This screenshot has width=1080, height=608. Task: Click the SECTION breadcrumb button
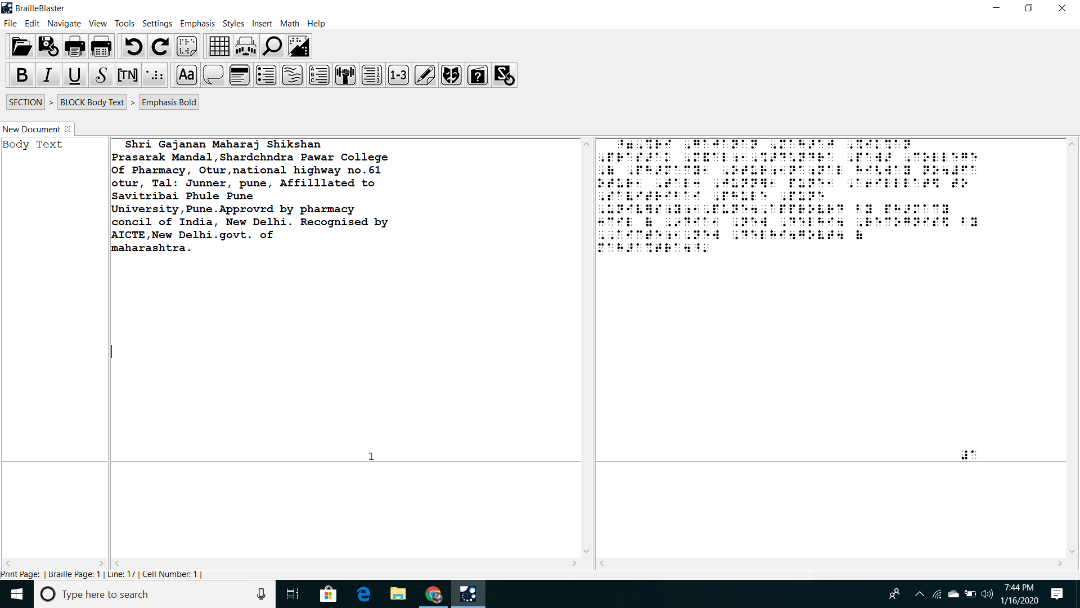pyautogui.click(x=25, y=102)
